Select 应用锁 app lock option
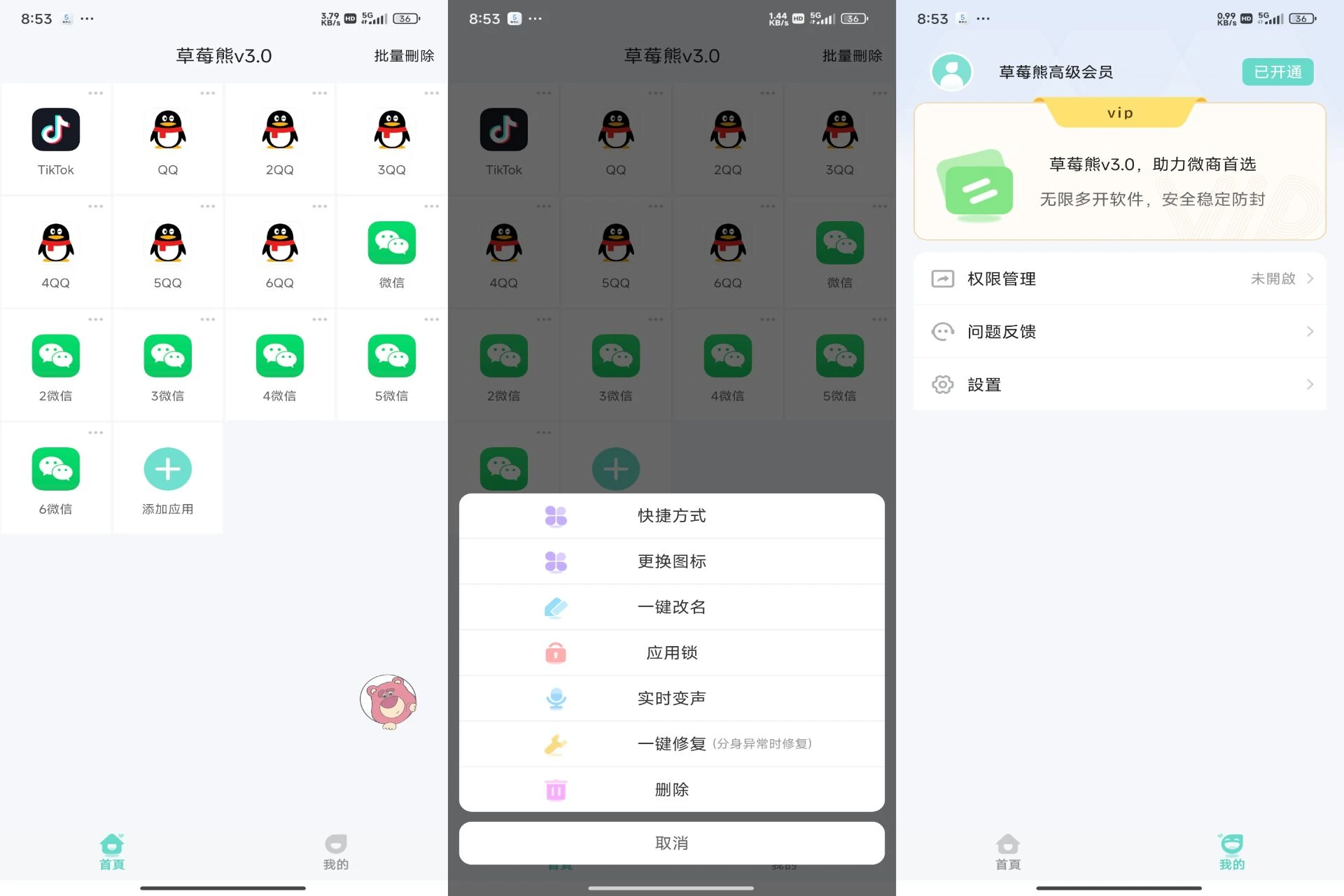Image resolution: width=1344 pixels, height=896 pixels. [671, 652]
